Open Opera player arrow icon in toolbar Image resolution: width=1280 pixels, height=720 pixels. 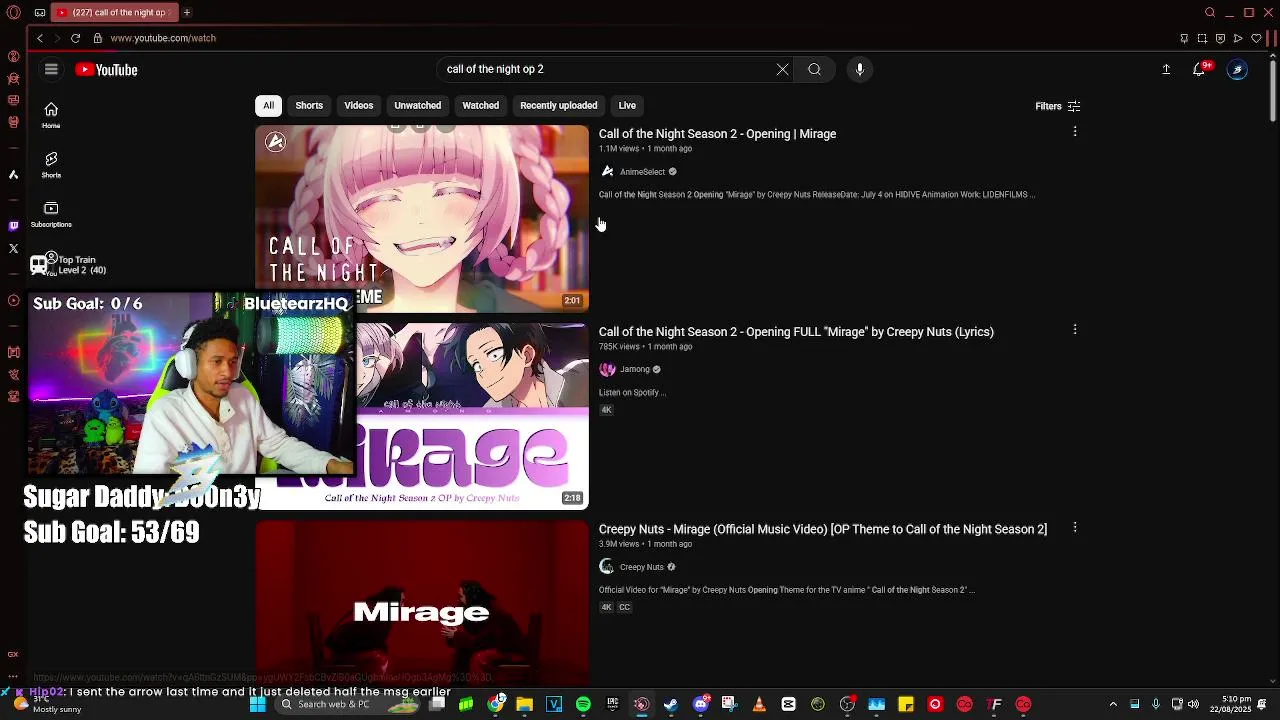click(x=1238, y=38)
